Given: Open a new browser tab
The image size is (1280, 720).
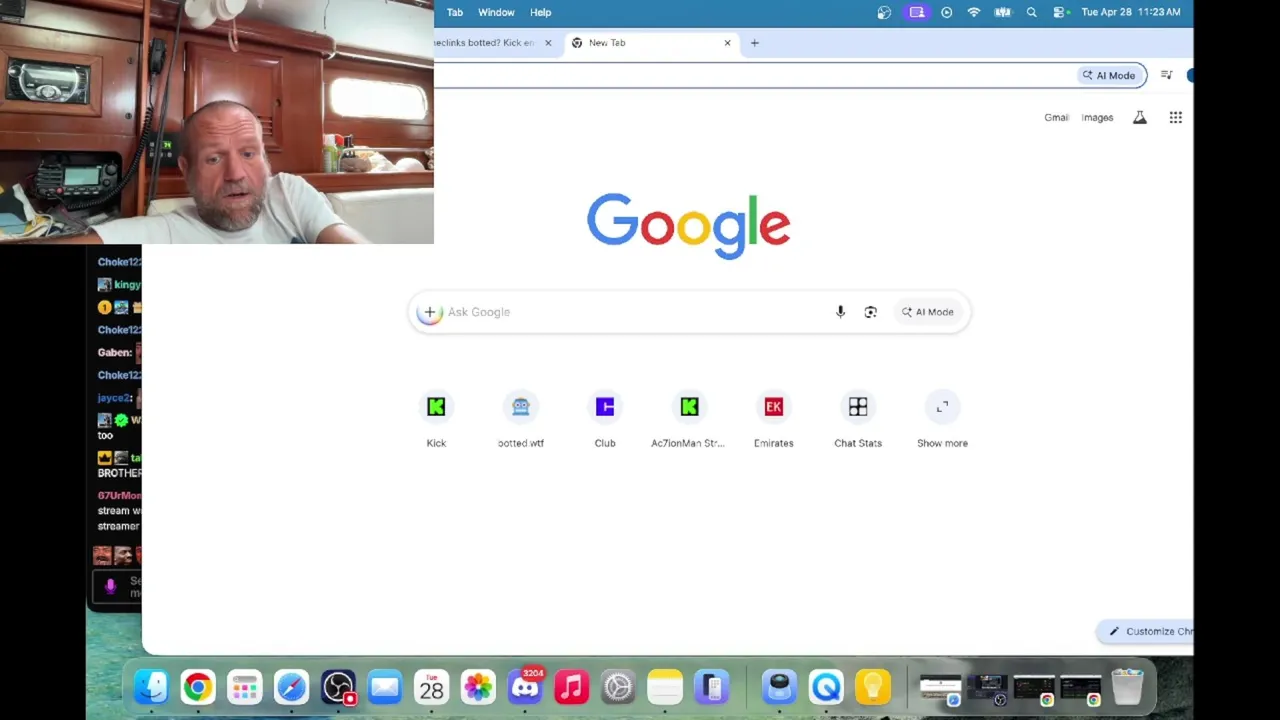Looking at the screenshot, I should pos(755,43).
